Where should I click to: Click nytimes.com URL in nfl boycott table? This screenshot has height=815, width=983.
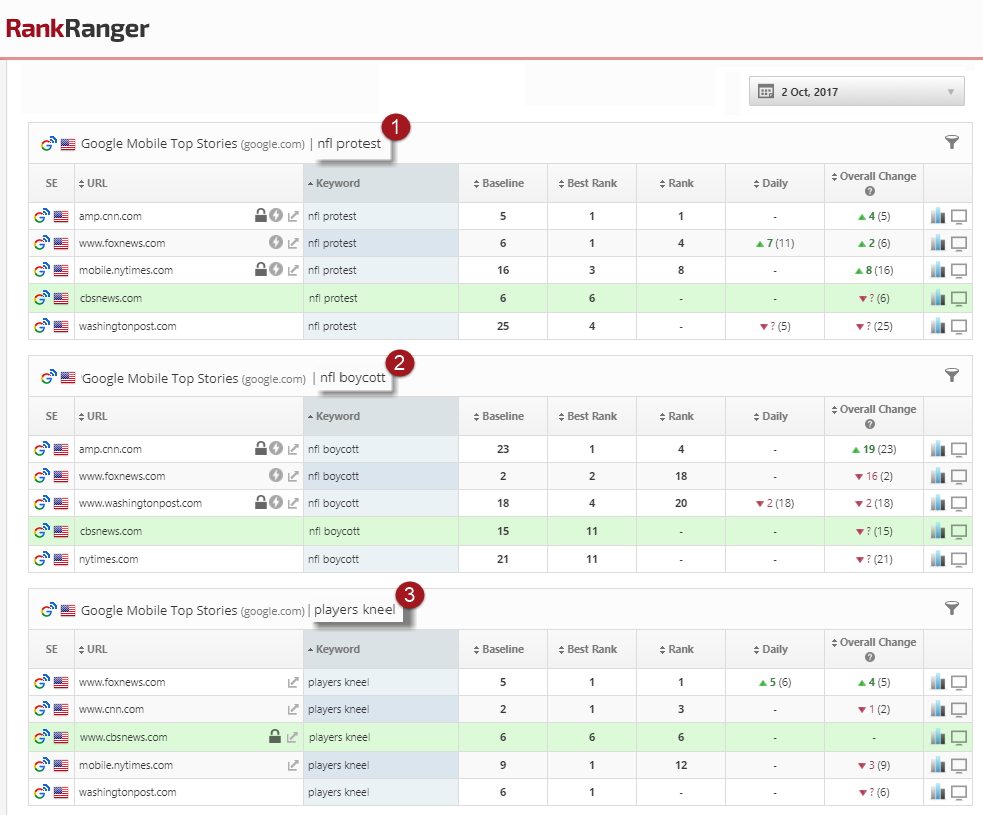pyautogui.click(x=110, y=559)
